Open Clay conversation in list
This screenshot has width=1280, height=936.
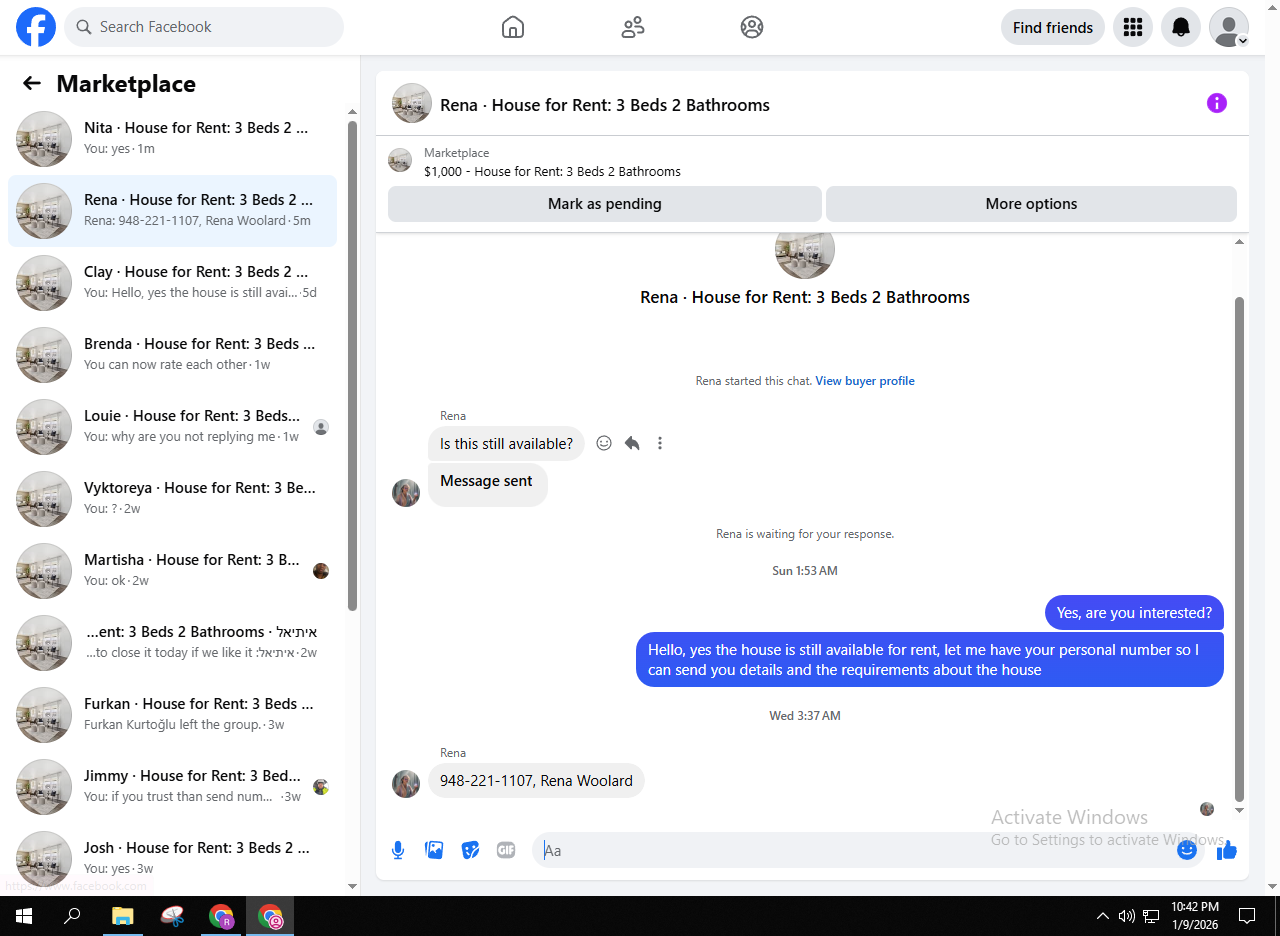pyautogui.click(x=172, y=283)
